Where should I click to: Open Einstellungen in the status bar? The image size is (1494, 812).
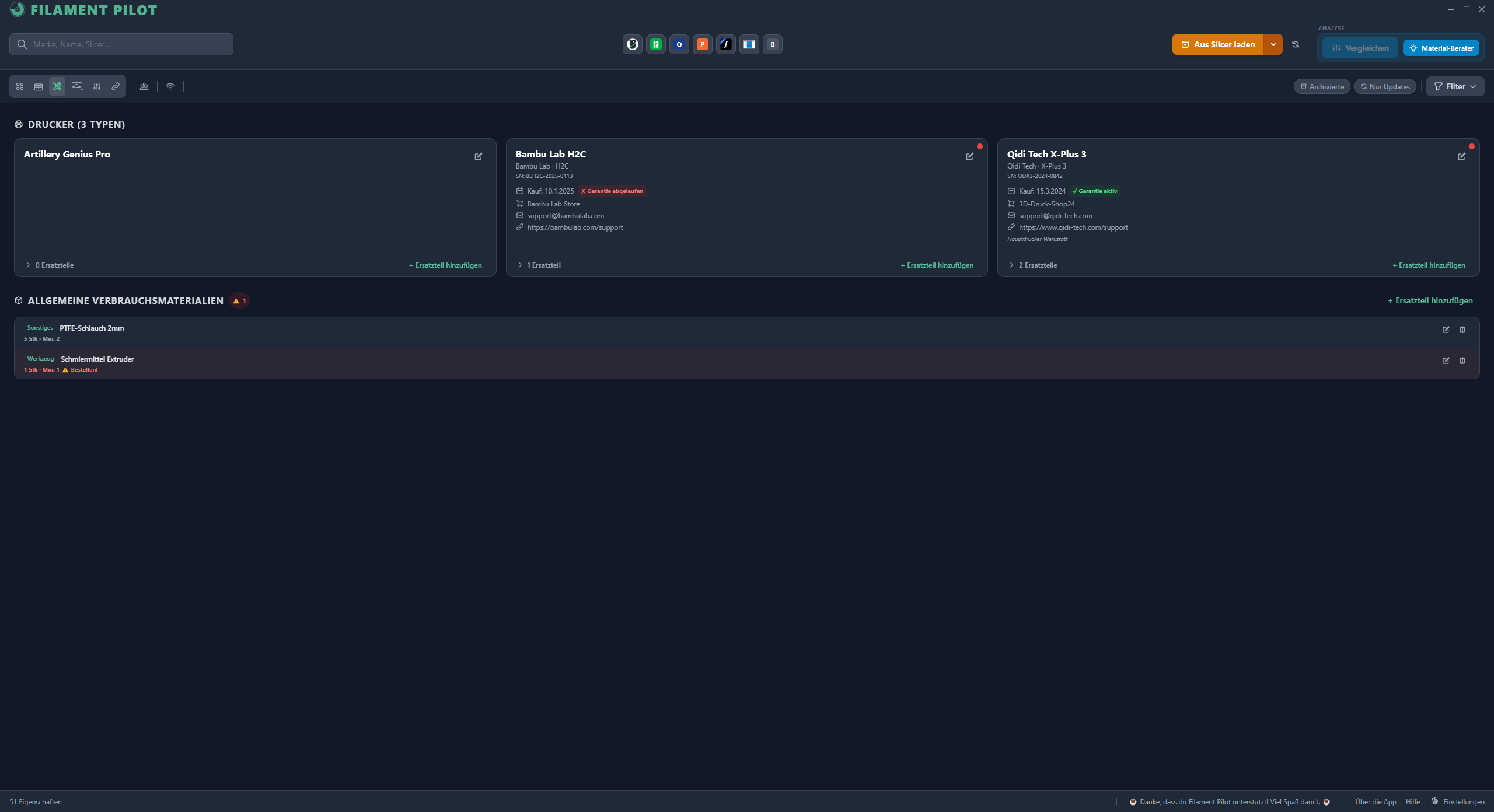(x=1458, y=802)
